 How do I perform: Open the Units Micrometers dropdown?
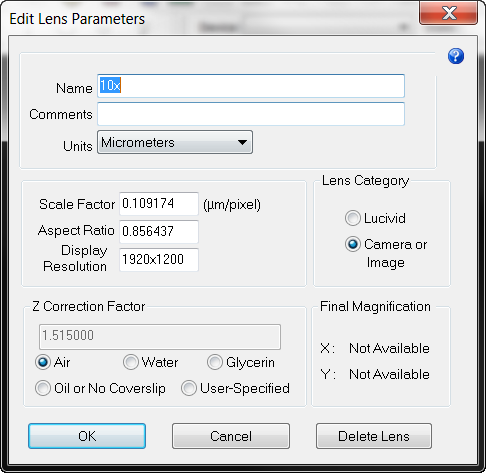coord(175,142)
